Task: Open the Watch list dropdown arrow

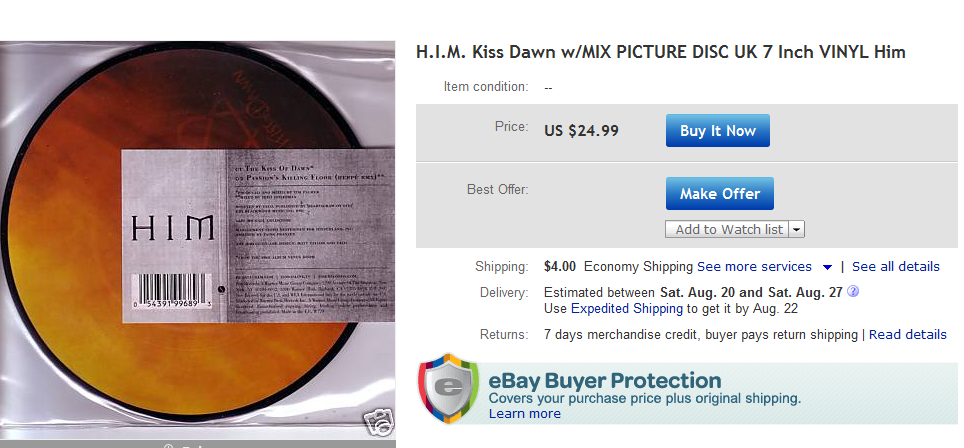Action: pyautogui.click(x=796, y=229)
